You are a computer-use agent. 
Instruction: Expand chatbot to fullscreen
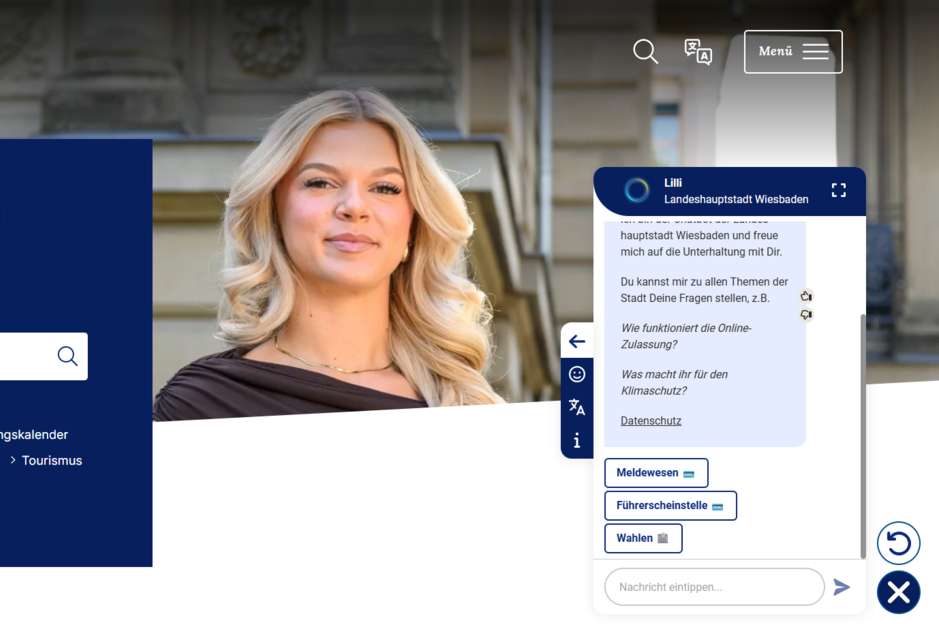(x=839, y=190)
